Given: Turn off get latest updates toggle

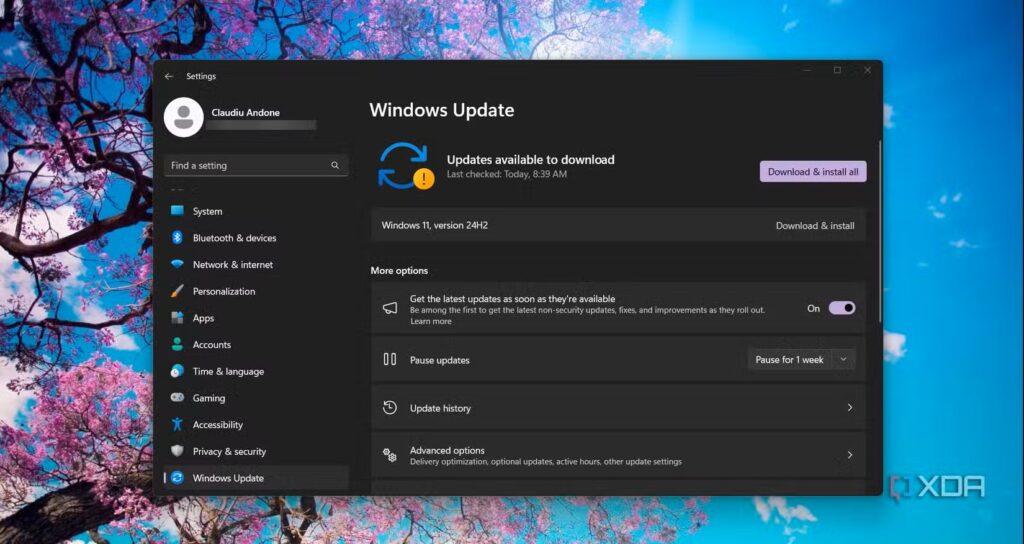Looking at the screenshot, I should coord(841,308).
